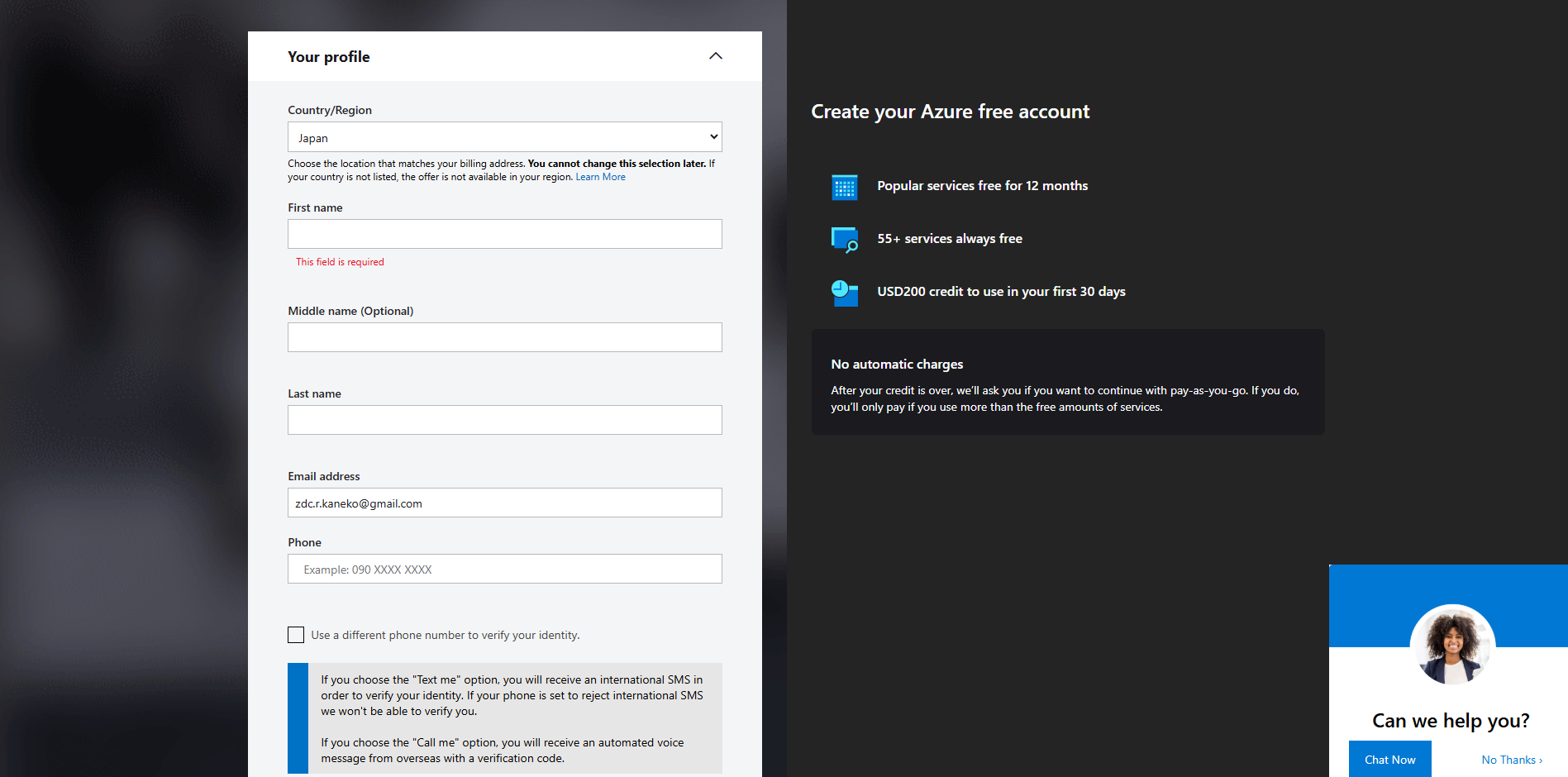Click the Email address field
This screenshot has width=1568, height=777.
[x=504, y=503]
